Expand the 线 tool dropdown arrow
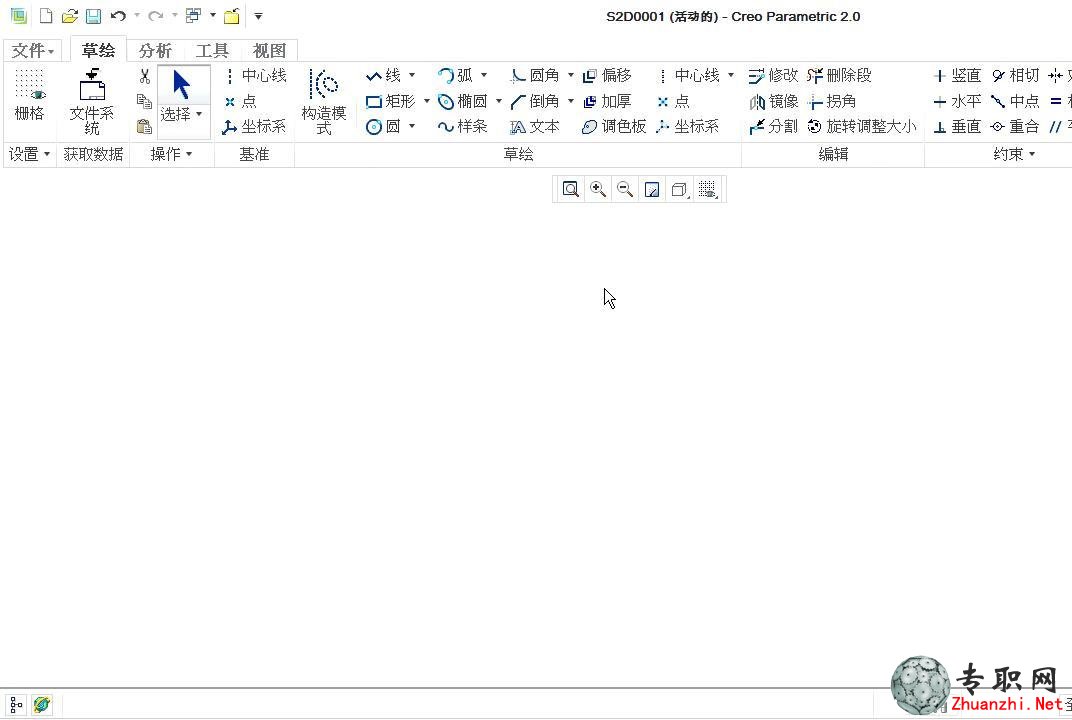This screenshot has width=1072, height=720. coord(412,75)
